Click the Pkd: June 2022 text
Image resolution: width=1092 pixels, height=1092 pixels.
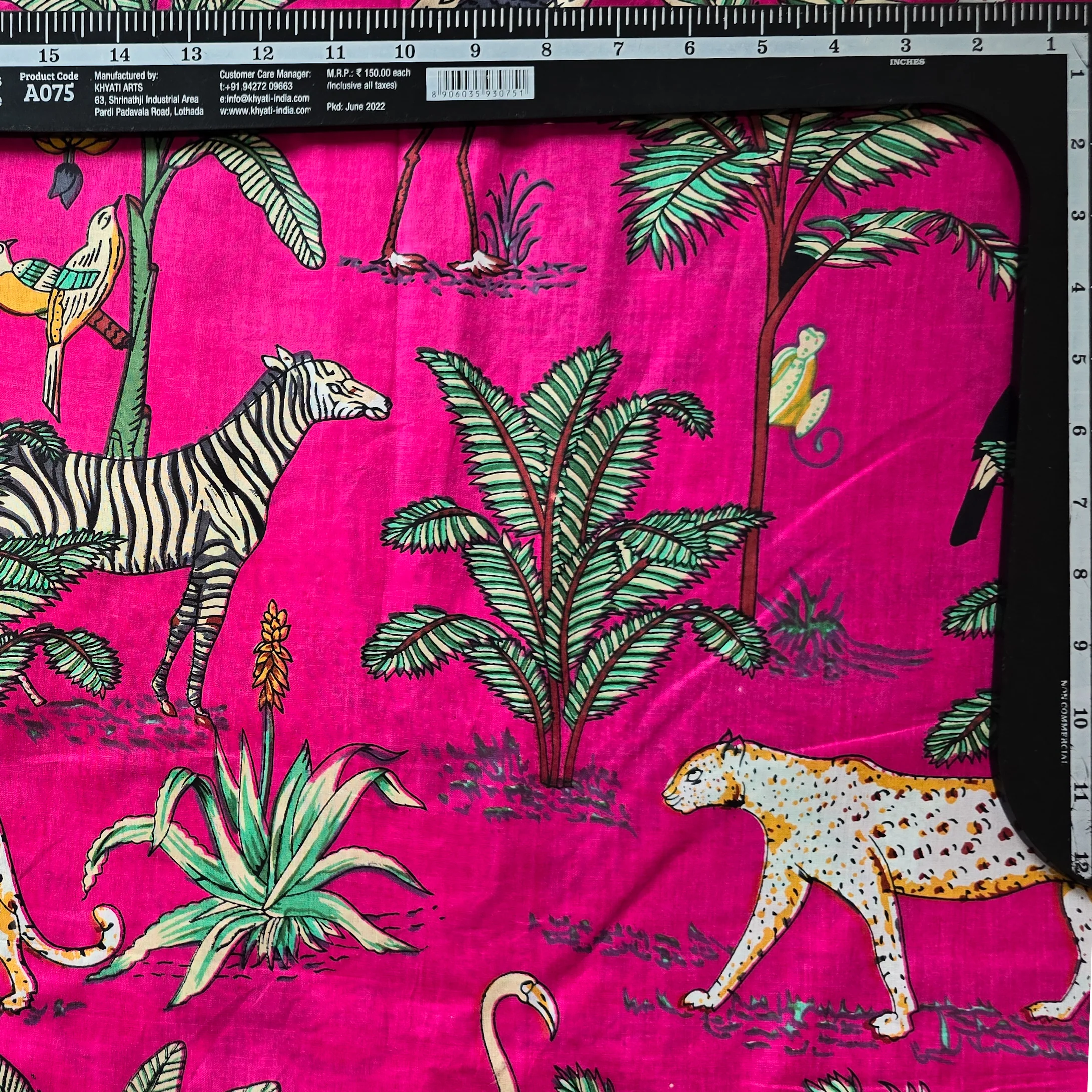pos(355,106)
